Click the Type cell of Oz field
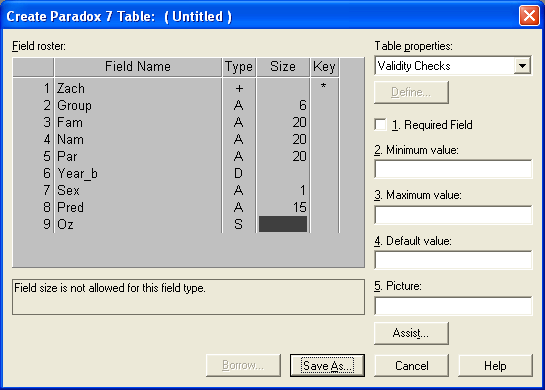The height and width of the screenshot is (390, 545). pyautogui.click(x=239, y=224)
